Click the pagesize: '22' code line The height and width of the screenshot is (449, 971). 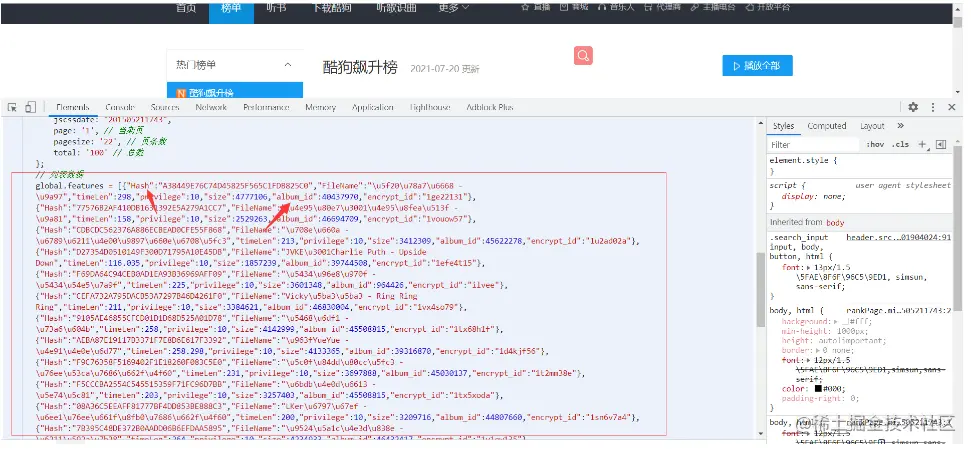111,142
